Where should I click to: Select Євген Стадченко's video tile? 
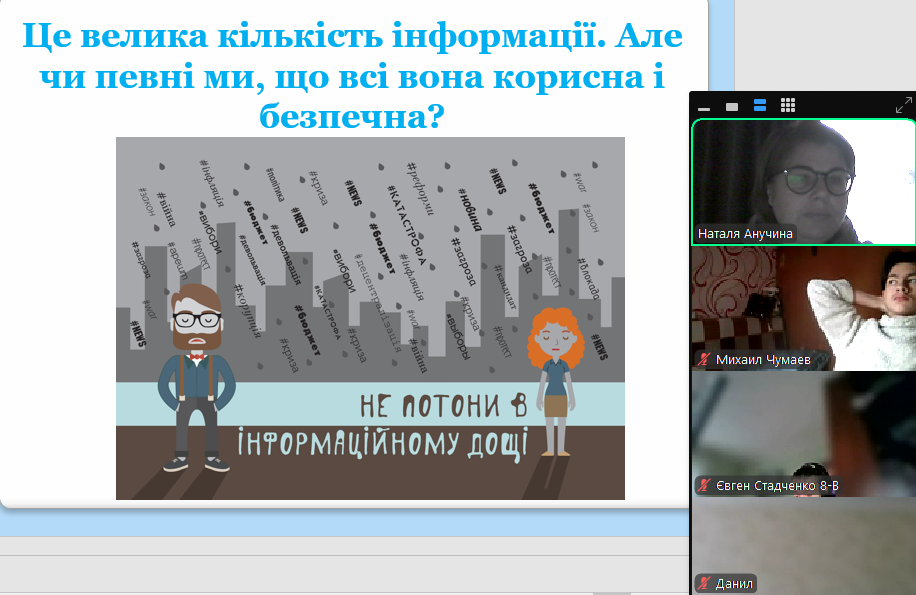click(802, 430)
